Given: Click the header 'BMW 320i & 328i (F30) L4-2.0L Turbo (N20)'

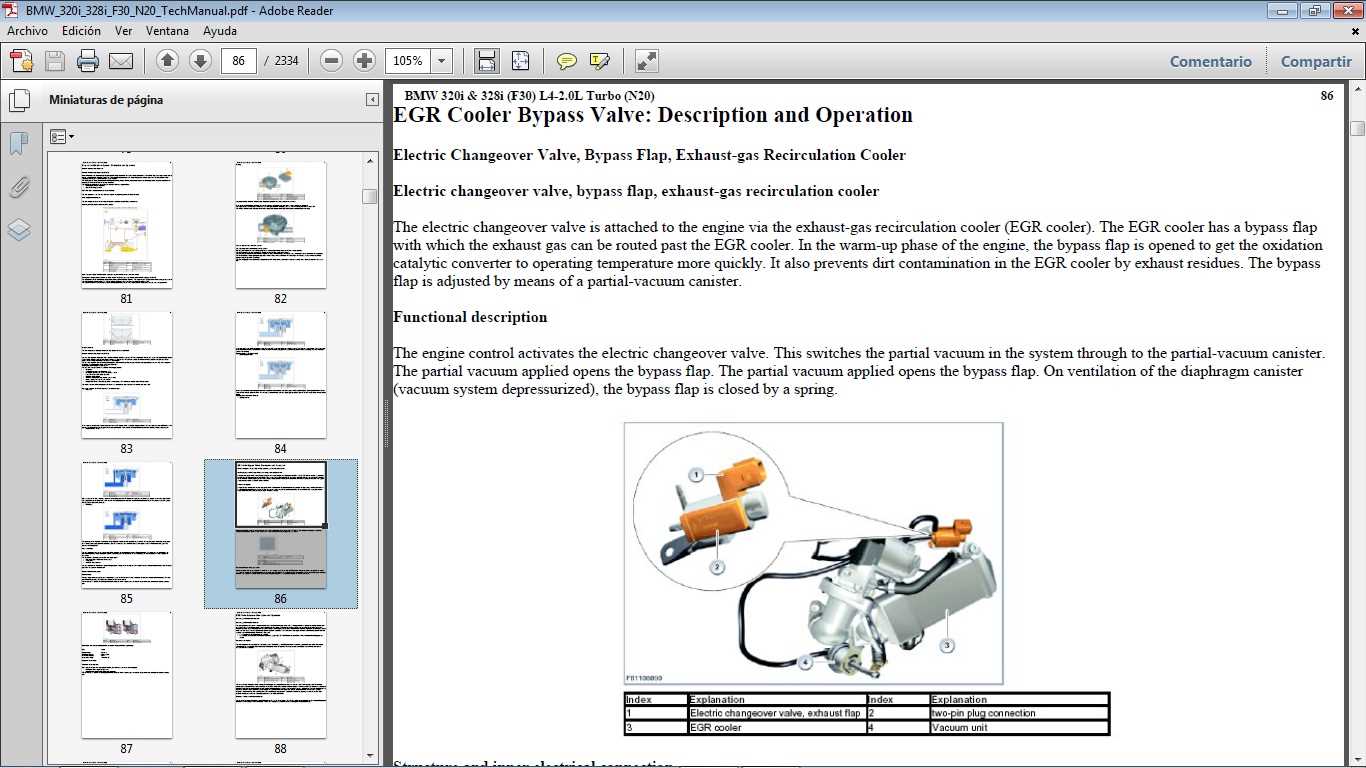Looking at the screenshot, I should click(x=530, y=96).
